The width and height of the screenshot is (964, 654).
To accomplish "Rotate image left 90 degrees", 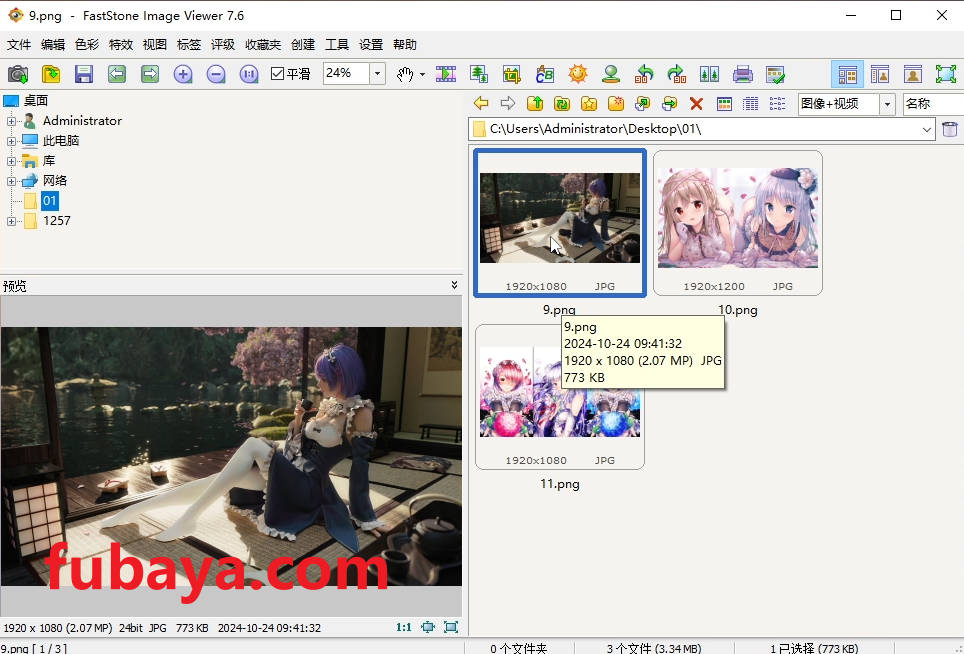I will (644, 74).
